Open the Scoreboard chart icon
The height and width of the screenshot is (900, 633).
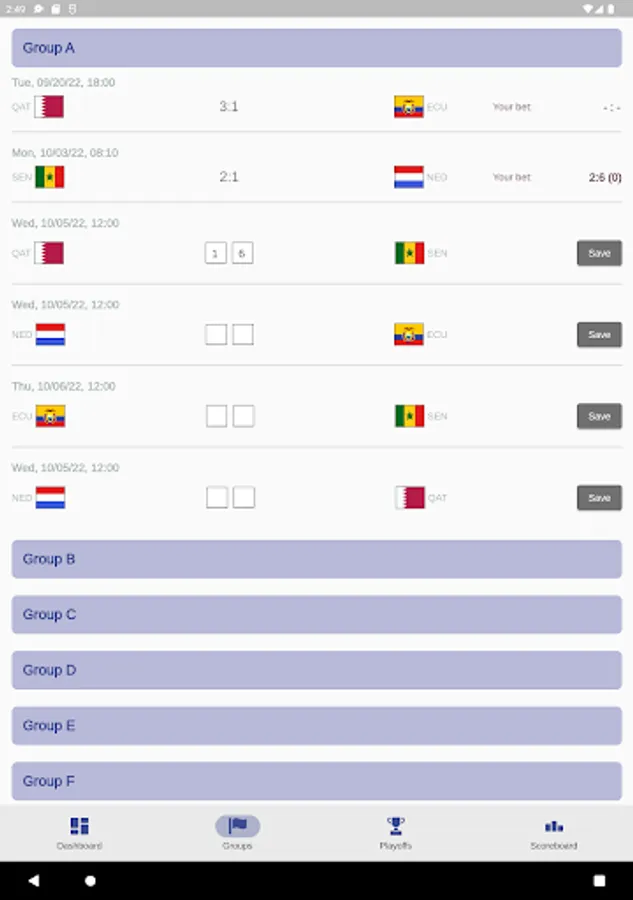[553, 826]
